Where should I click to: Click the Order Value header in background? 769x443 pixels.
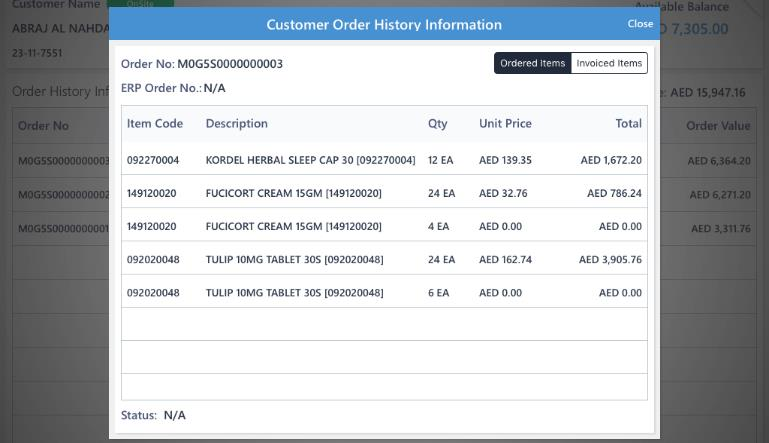point(718,126)
